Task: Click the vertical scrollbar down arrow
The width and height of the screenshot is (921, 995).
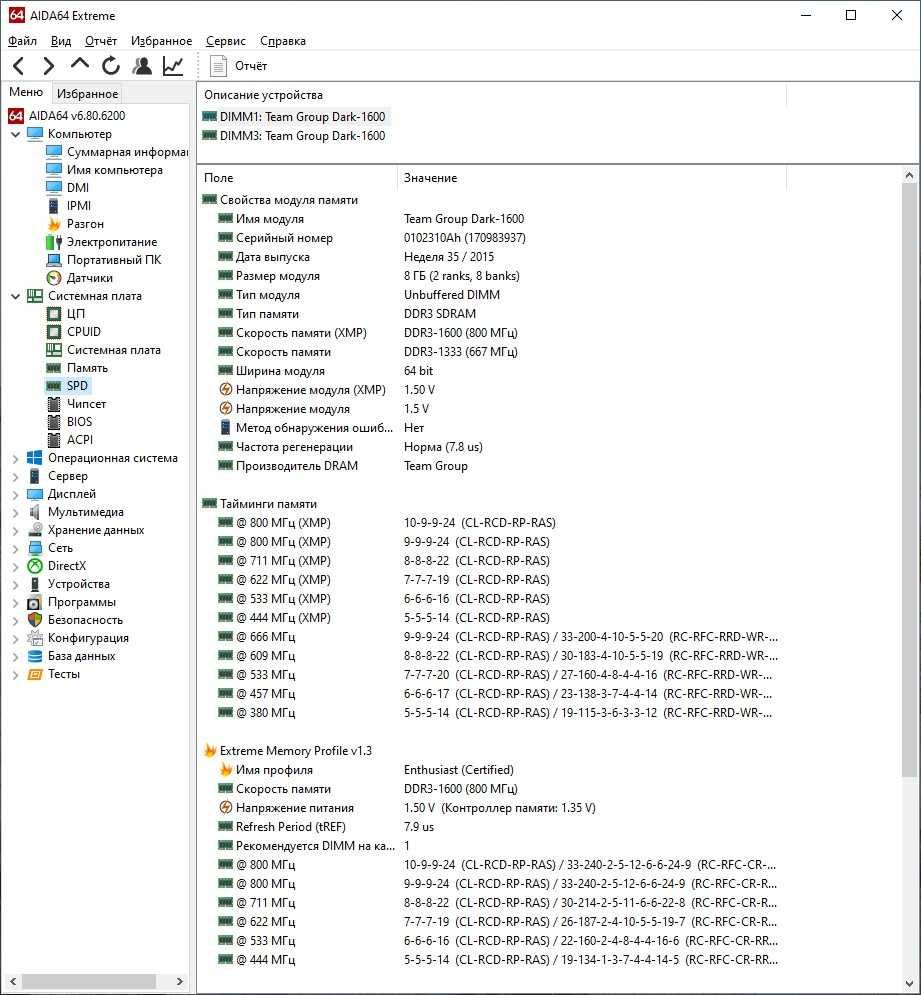Action: click(910, 984)
